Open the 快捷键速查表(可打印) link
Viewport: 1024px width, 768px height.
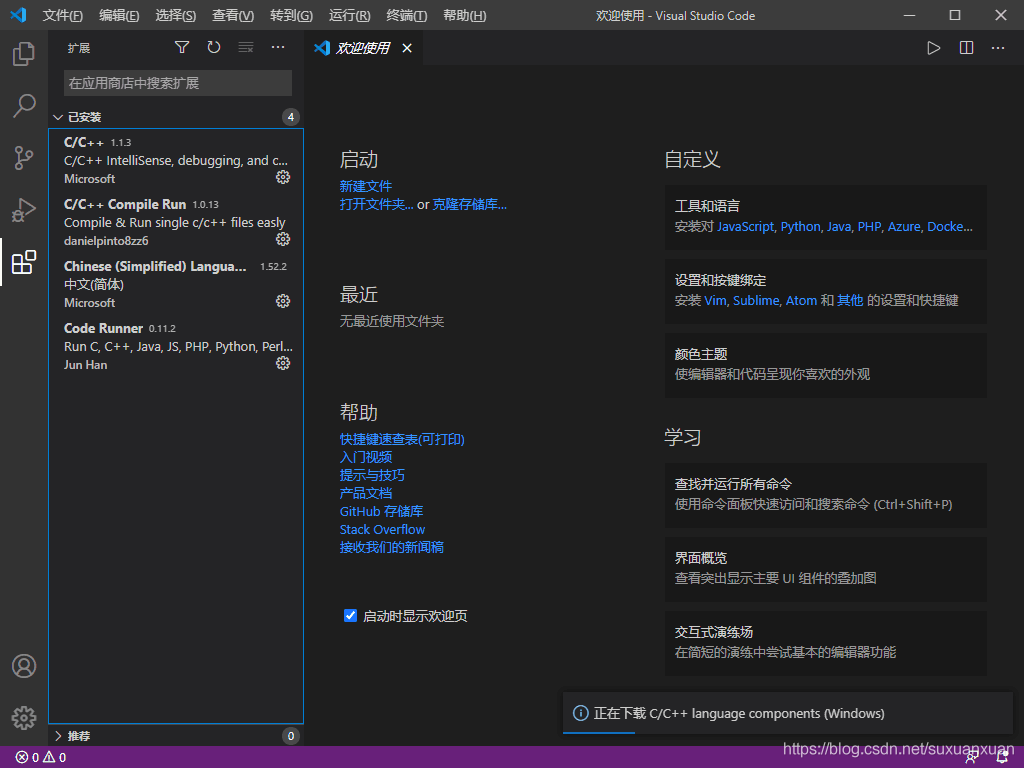coord(402,439)
